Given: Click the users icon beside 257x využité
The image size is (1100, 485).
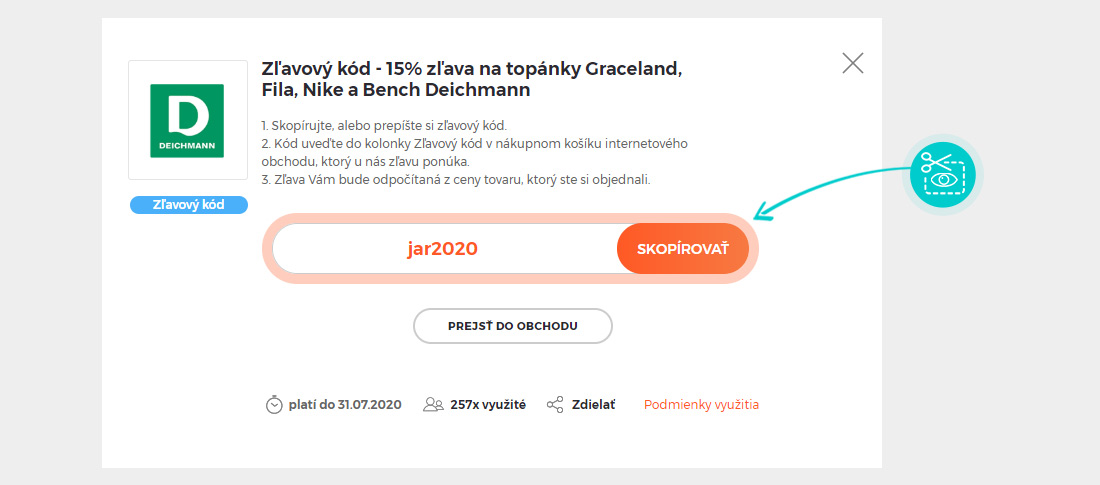Looking at the screenshot, I should [x=434, y=405].
